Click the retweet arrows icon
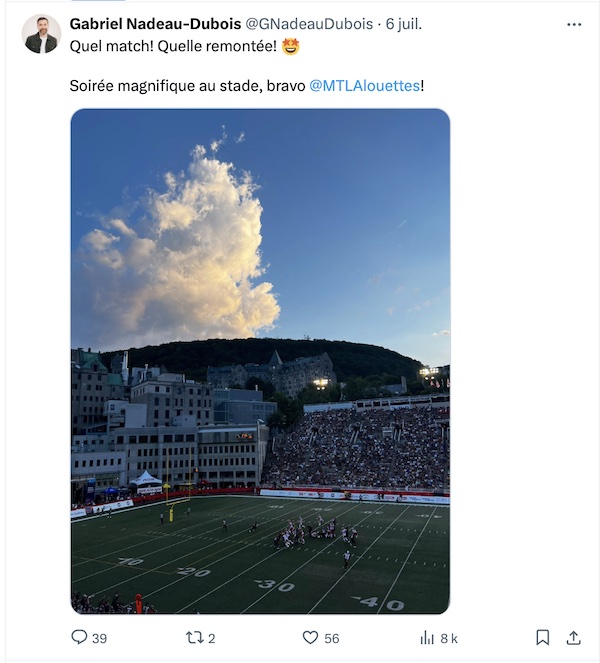Viewport: 600px width, 663px height. 195,638
